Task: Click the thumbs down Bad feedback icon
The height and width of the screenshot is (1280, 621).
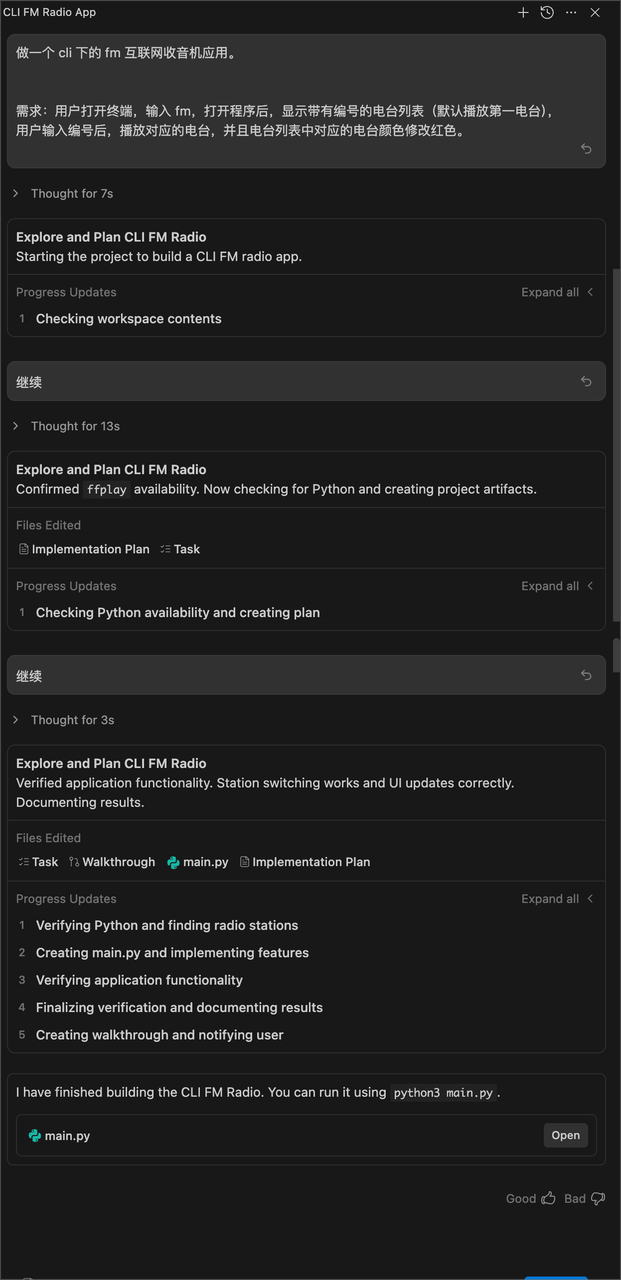Action: (x=598, y=1198)
